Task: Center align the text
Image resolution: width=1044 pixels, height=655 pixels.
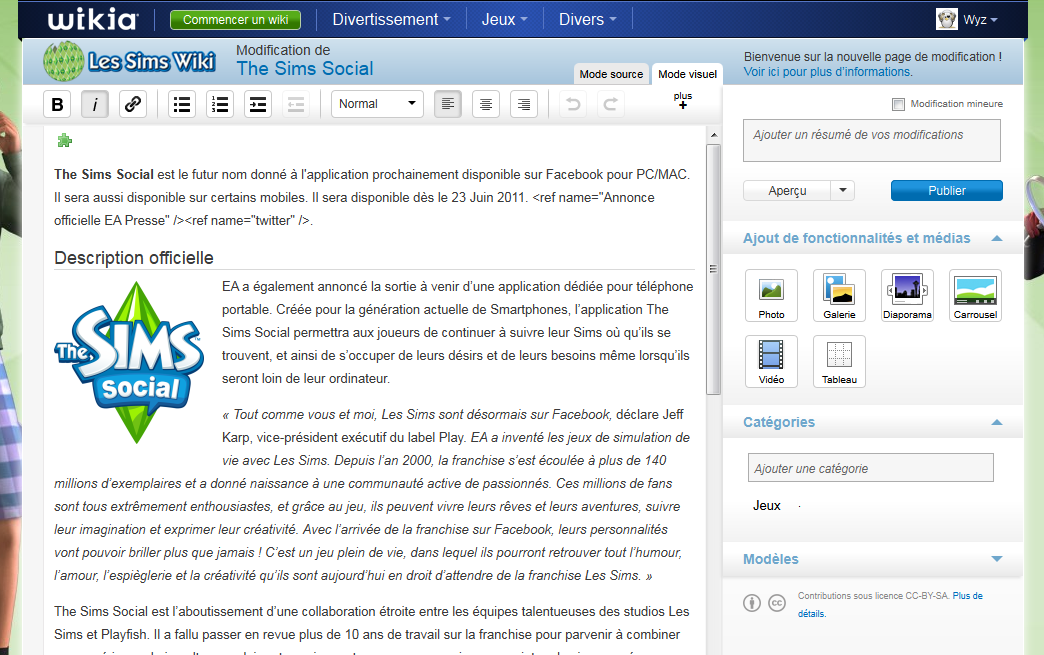Action: coord(486,105)
